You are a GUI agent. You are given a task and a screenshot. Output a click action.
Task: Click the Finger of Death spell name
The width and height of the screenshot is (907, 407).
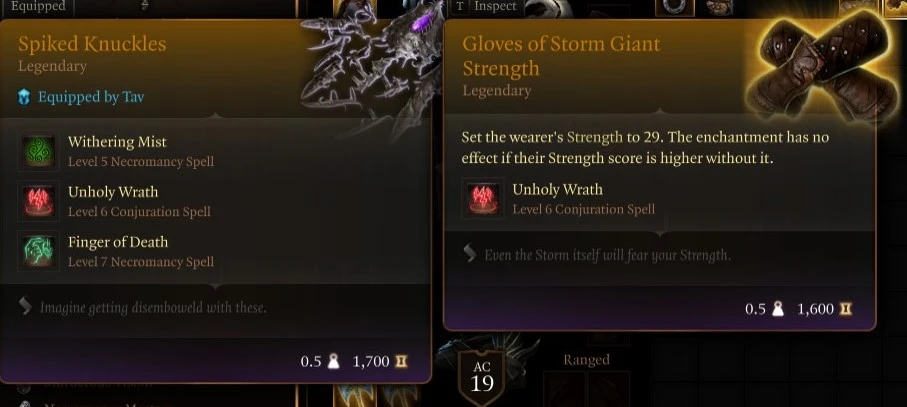tap(118, 242)
